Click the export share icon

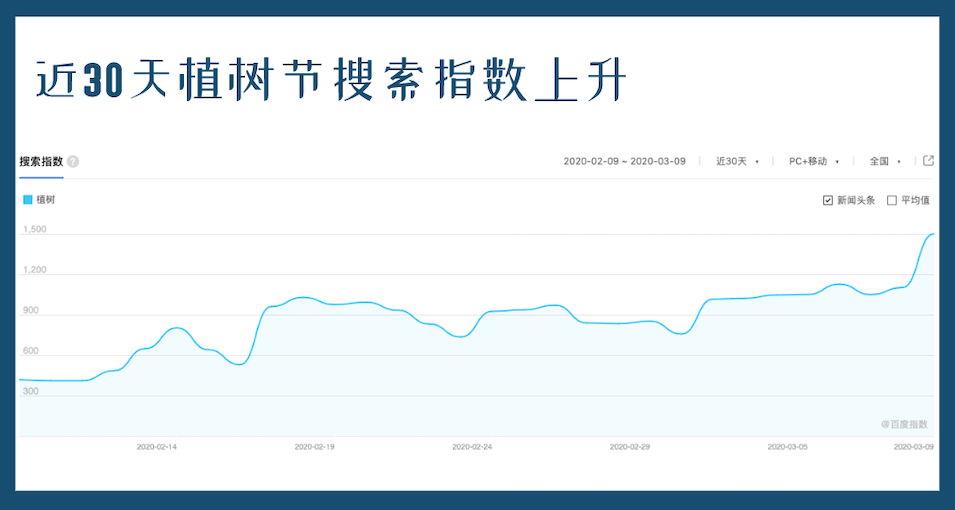coord(928,161)
